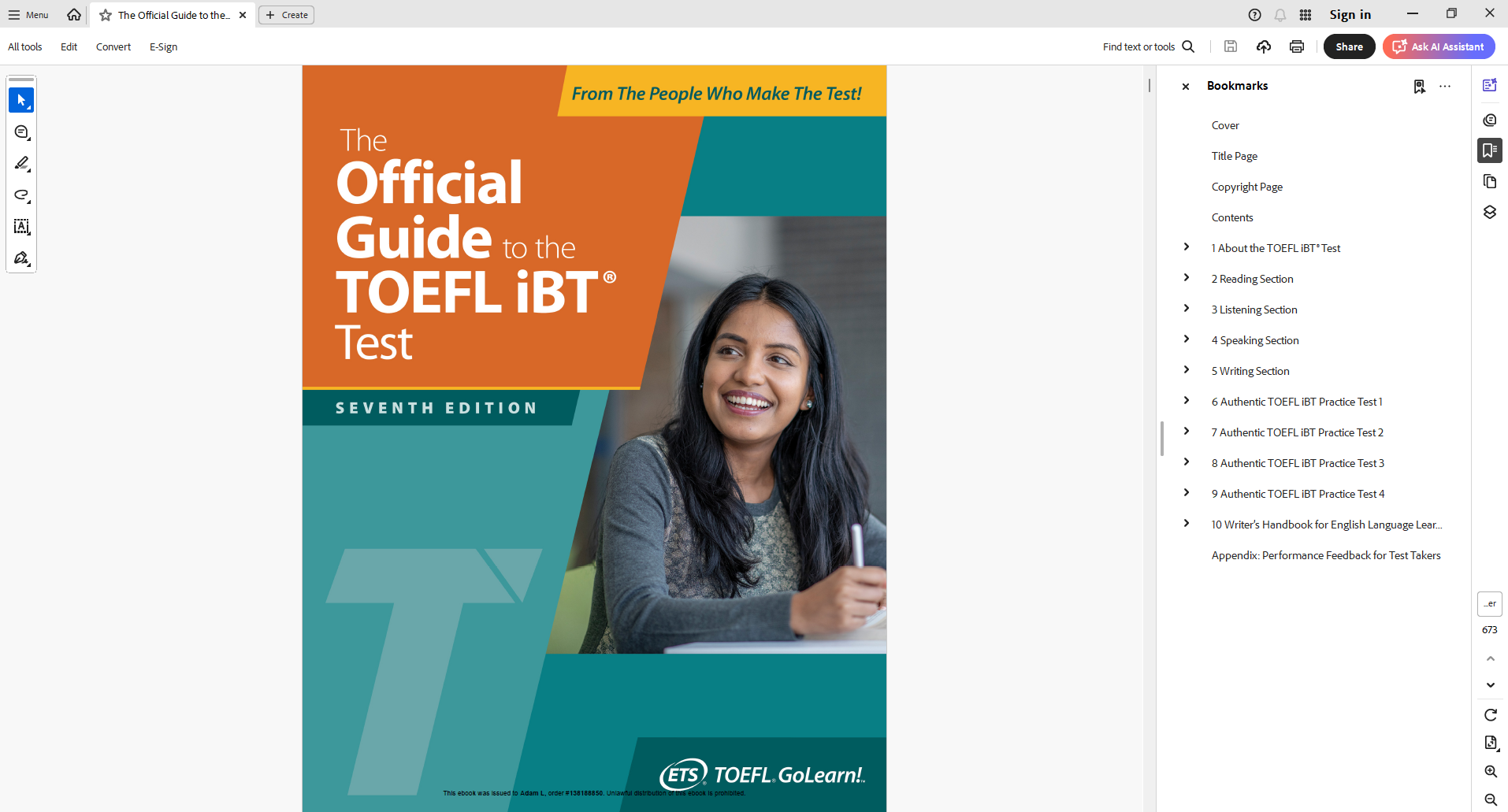Toggle the Bookmarks panel sidebar button
The height and width of the screenshot is (812, 1508).
(x=1489, y=150)
